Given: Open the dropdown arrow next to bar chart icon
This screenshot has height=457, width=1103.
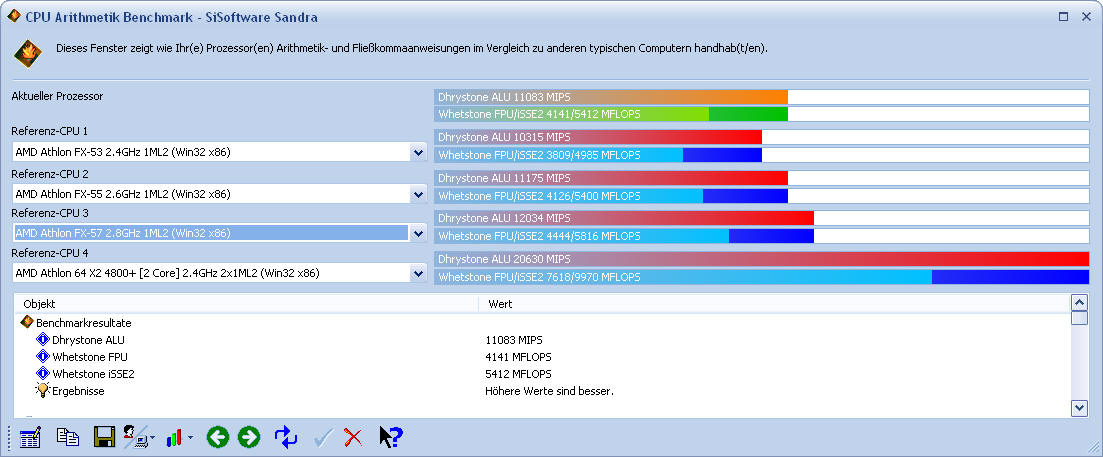Looking at the screenshot, I should (x=191, y=439).
